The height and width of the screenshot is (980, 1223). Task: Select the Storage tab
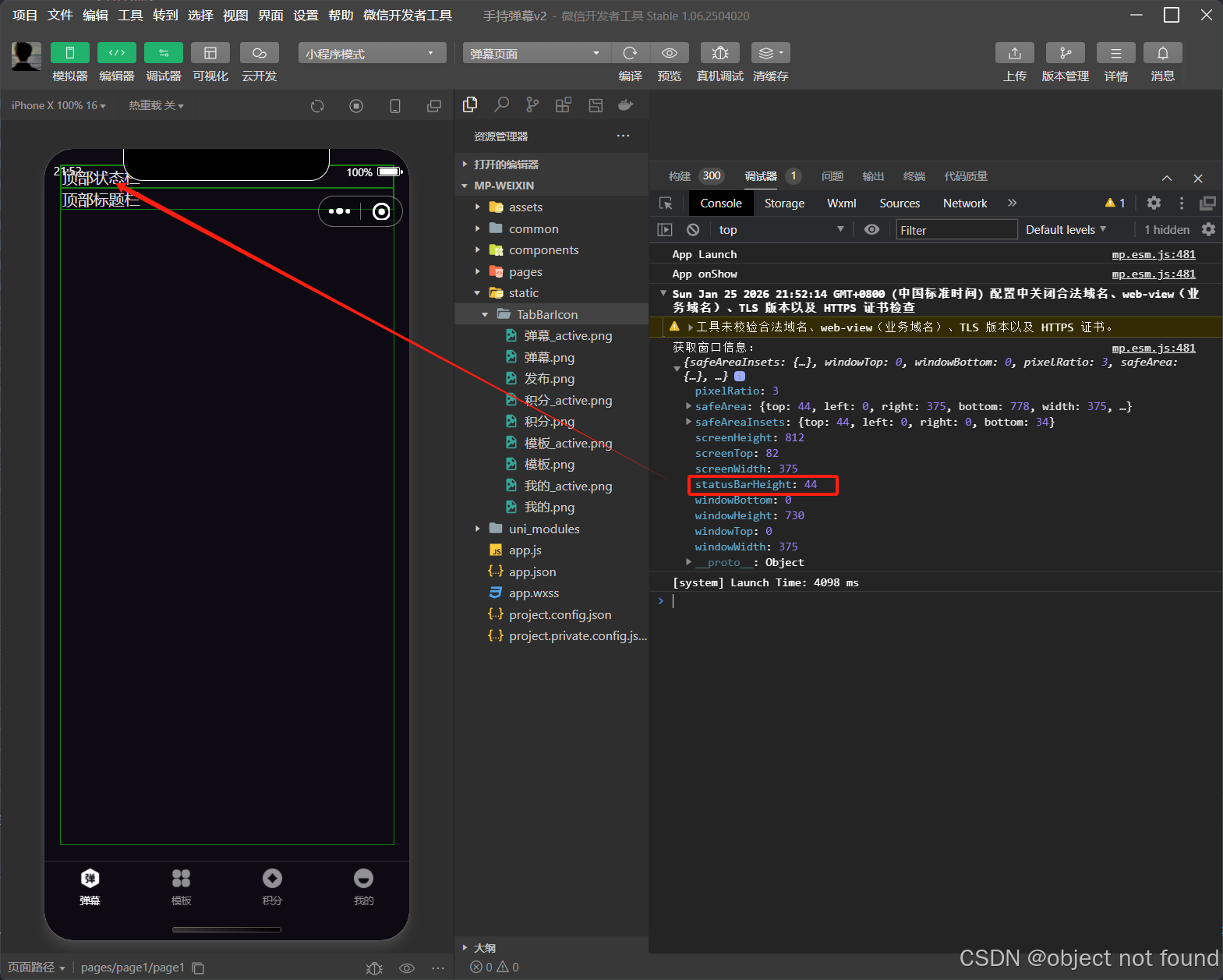[784, 203]
